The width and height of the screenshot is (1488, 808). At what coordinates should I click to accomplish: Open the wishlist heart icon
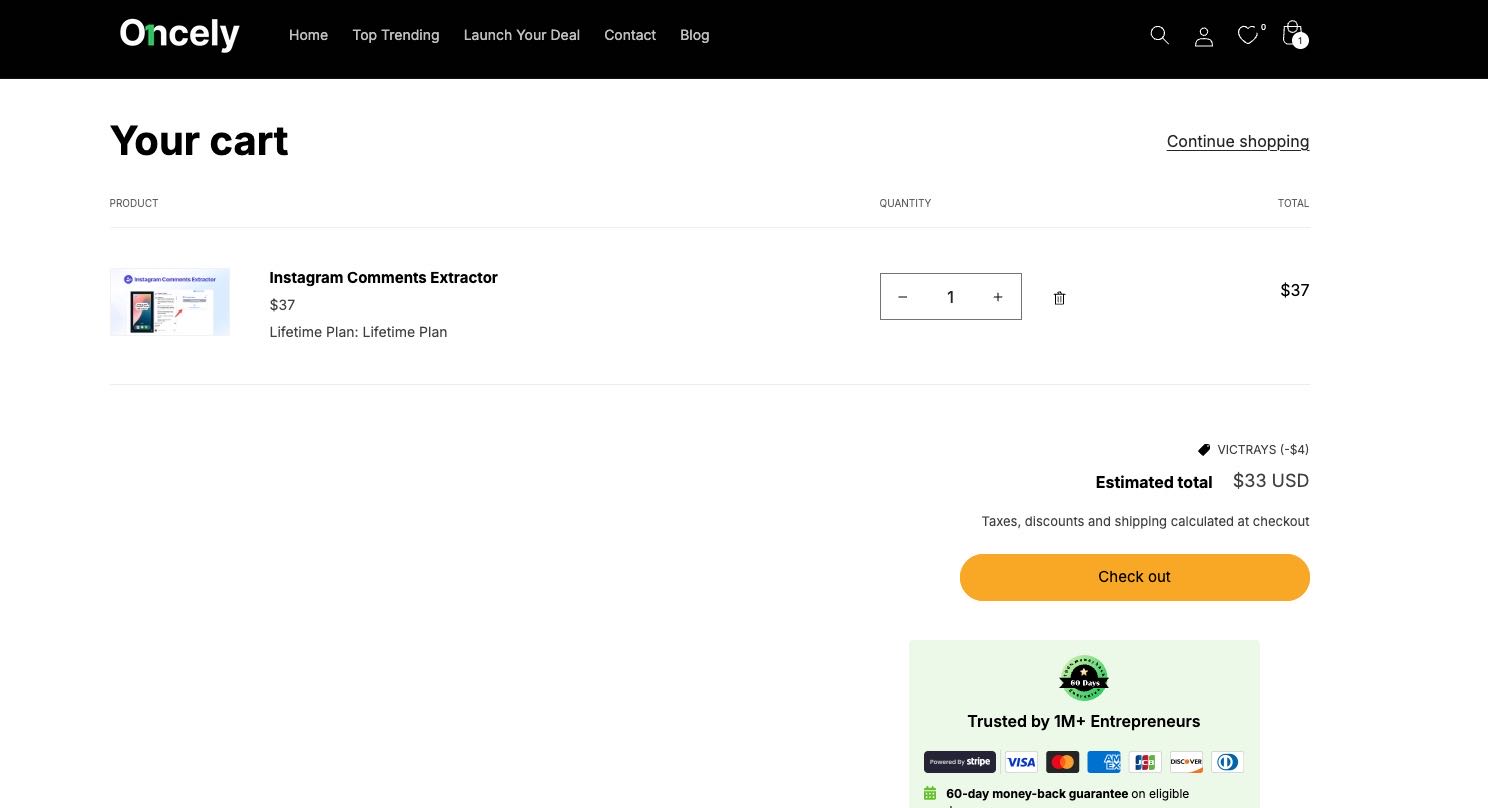coord(1248,35)
